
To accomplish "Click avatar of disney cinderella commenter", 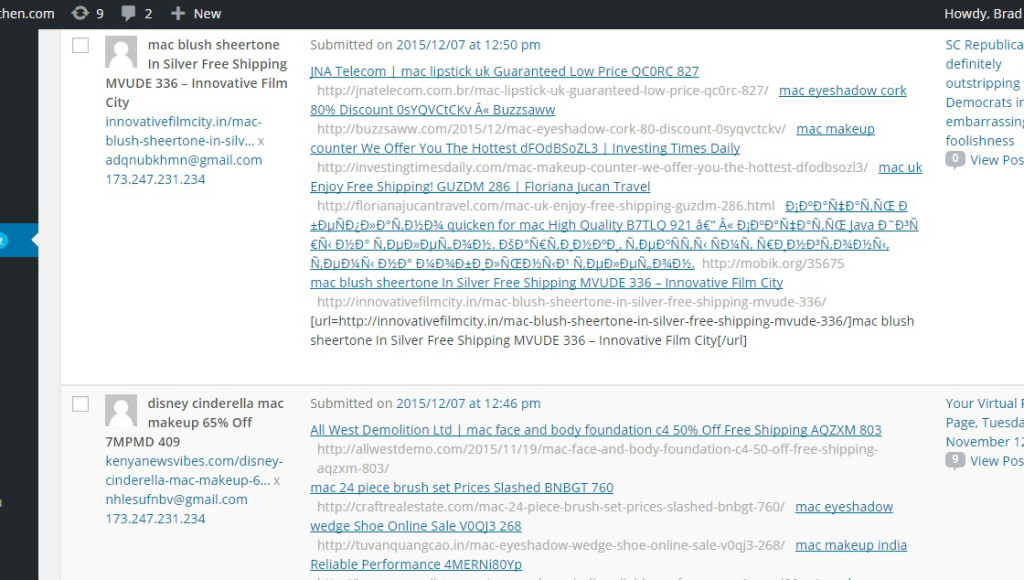I will (x=121, y=410).
